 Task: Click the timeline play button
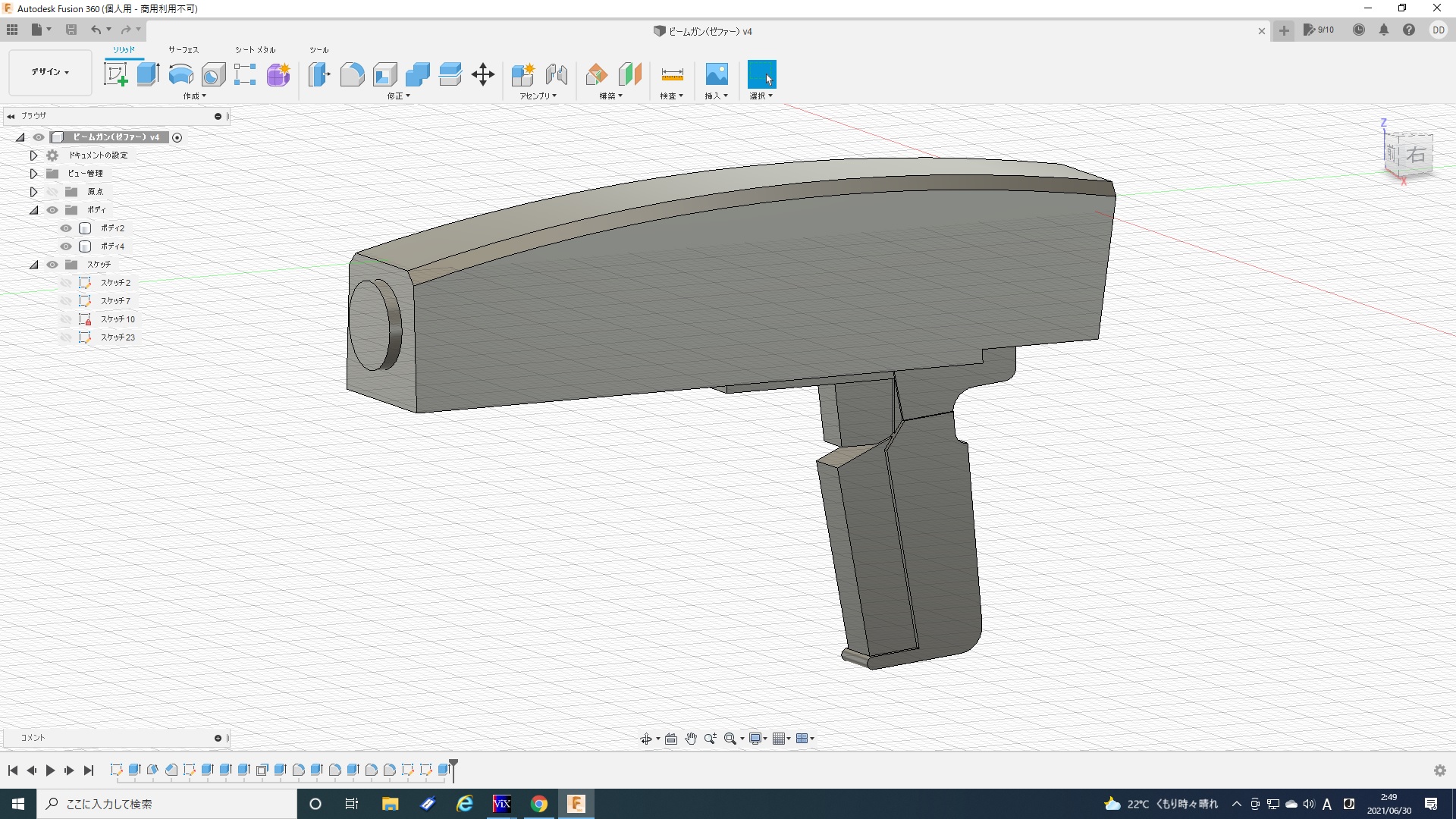50,770
